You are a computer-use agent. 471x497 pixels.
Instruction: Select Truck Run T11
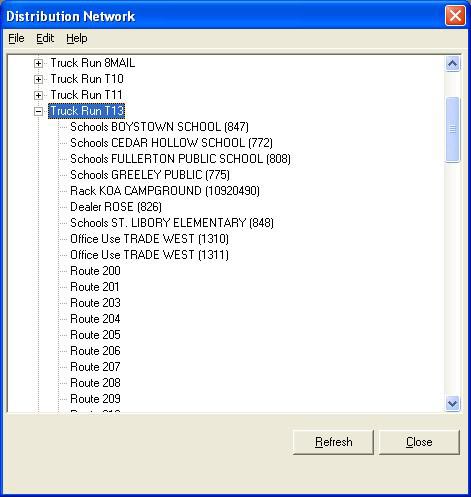coord(86,95)
